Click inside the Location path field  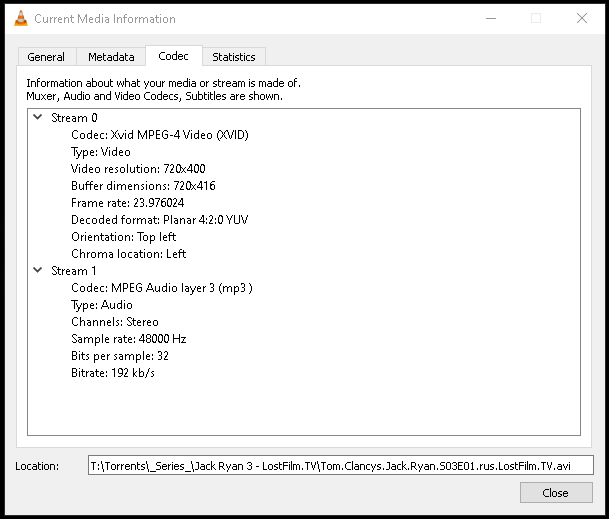click(x=341, y=465)
